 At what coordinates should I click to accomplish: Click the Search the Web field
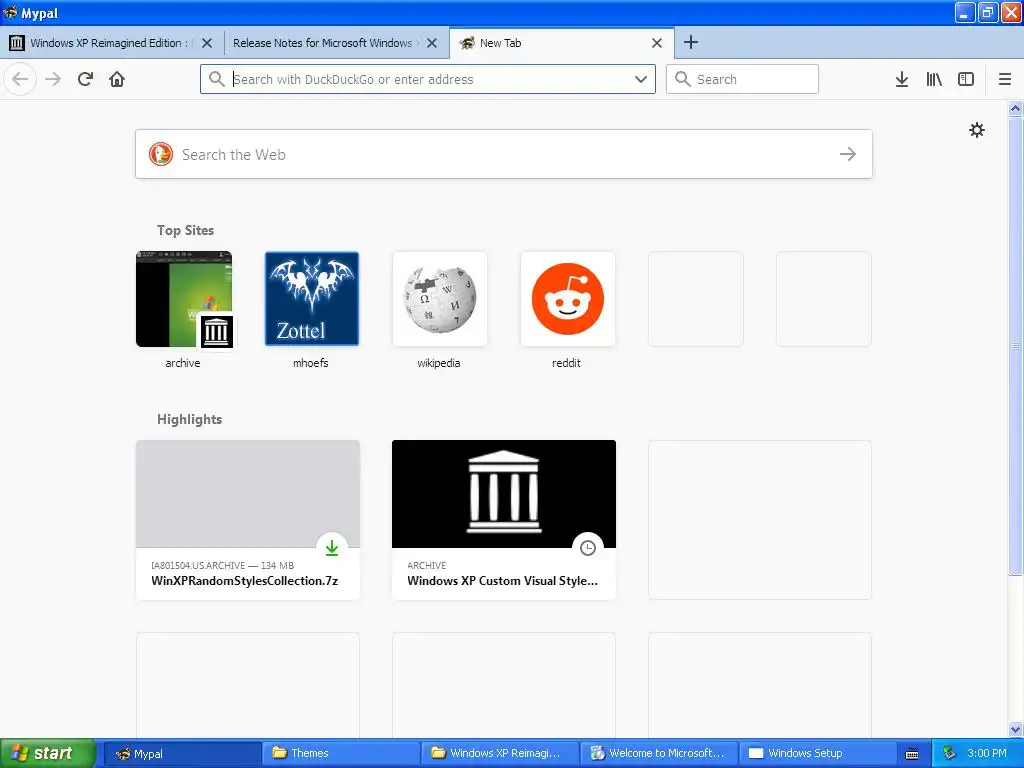tap(504, 154)
